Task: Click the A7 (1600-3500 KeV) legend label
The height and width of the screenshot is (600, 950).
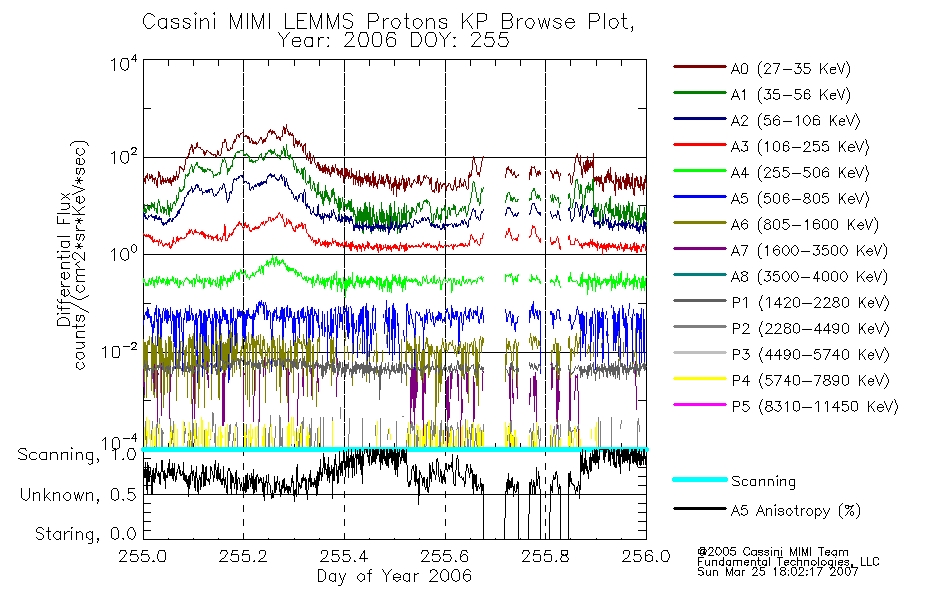Action: [x=809, y=251]
